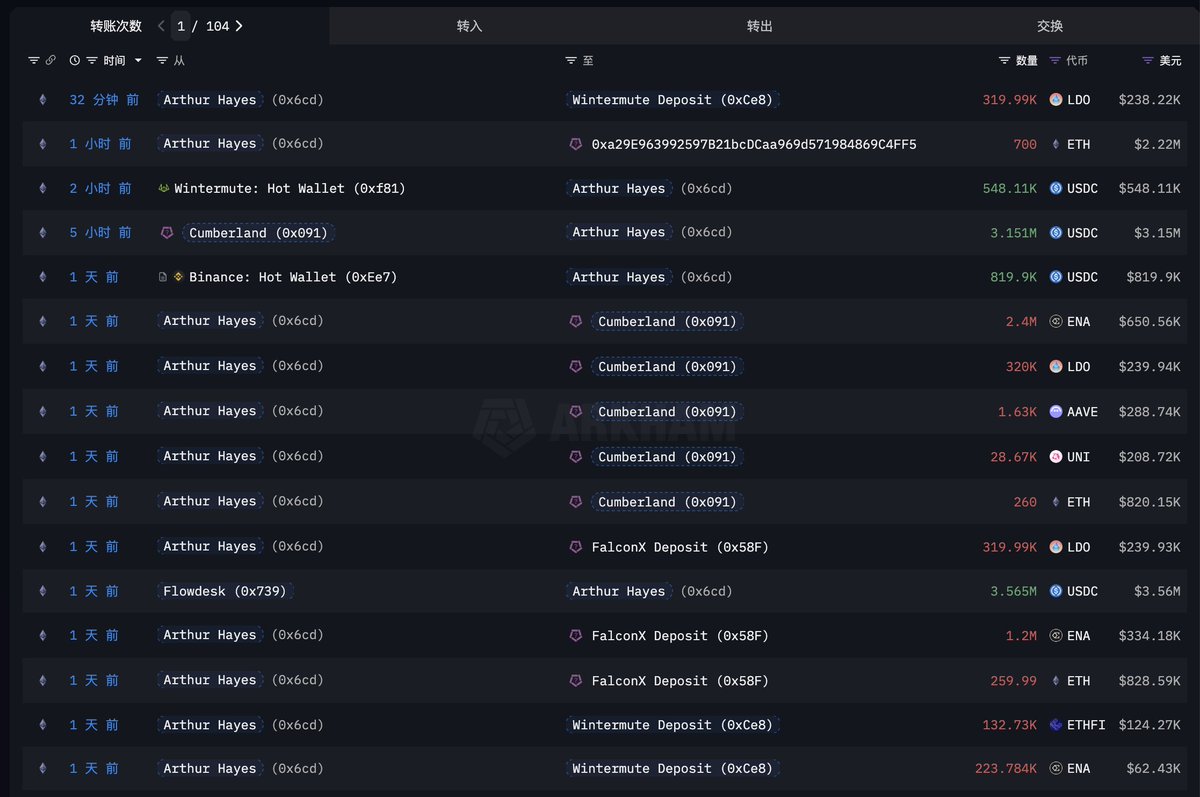Open Flowdesk (0x739) entity
Screen dimensions: 1200x797
click(225, 591)
